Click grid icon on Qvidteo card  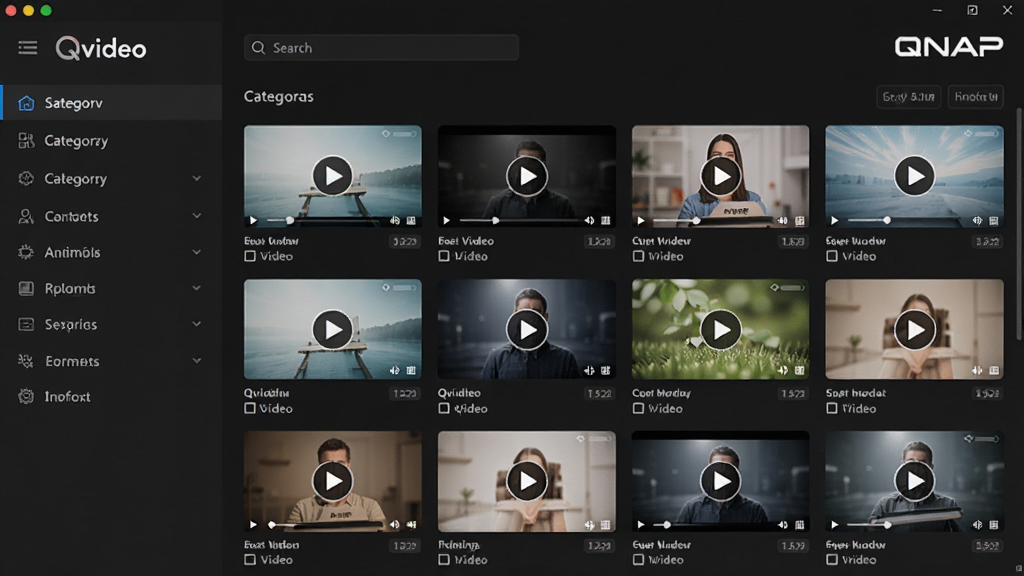point(605,370)
